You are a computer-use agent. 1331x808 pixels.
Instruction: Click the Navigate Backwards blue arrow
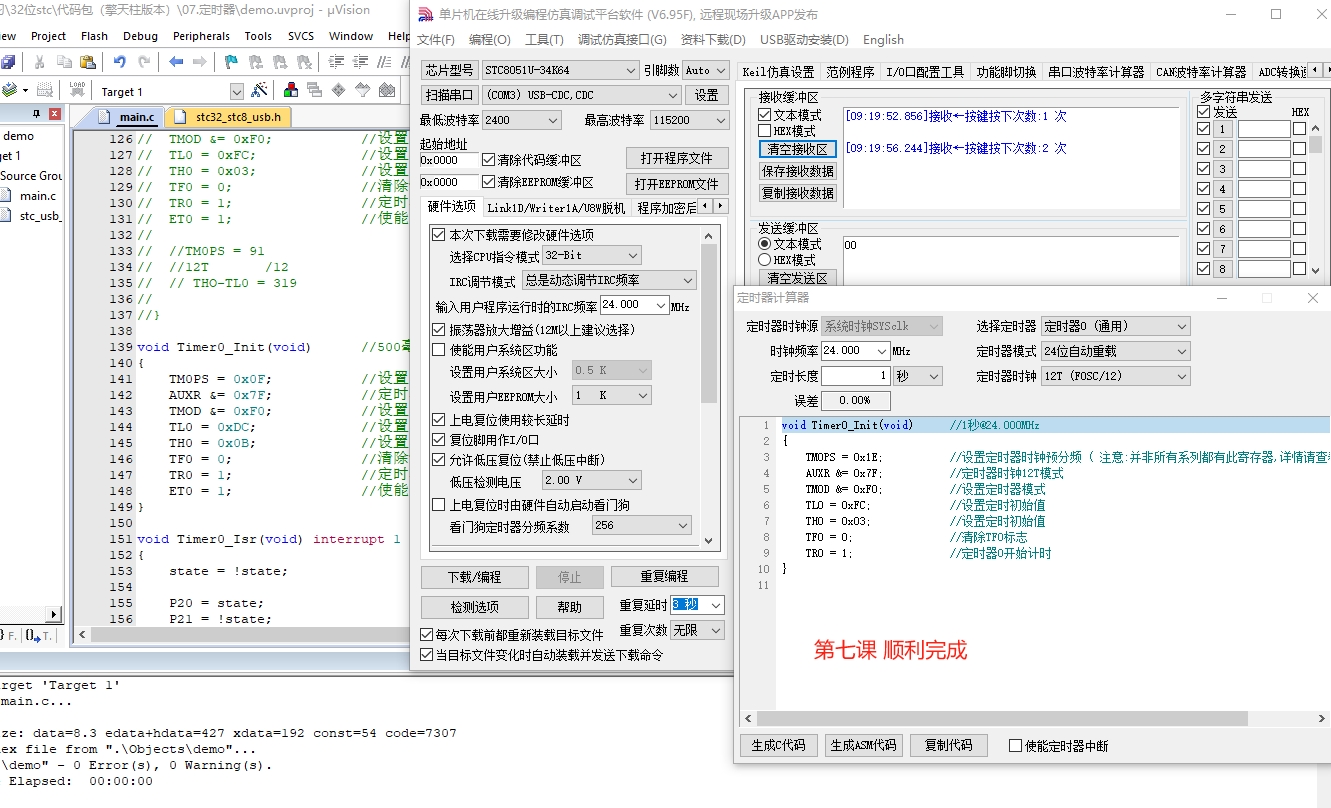pyautogui.click(x=176, y=62)
